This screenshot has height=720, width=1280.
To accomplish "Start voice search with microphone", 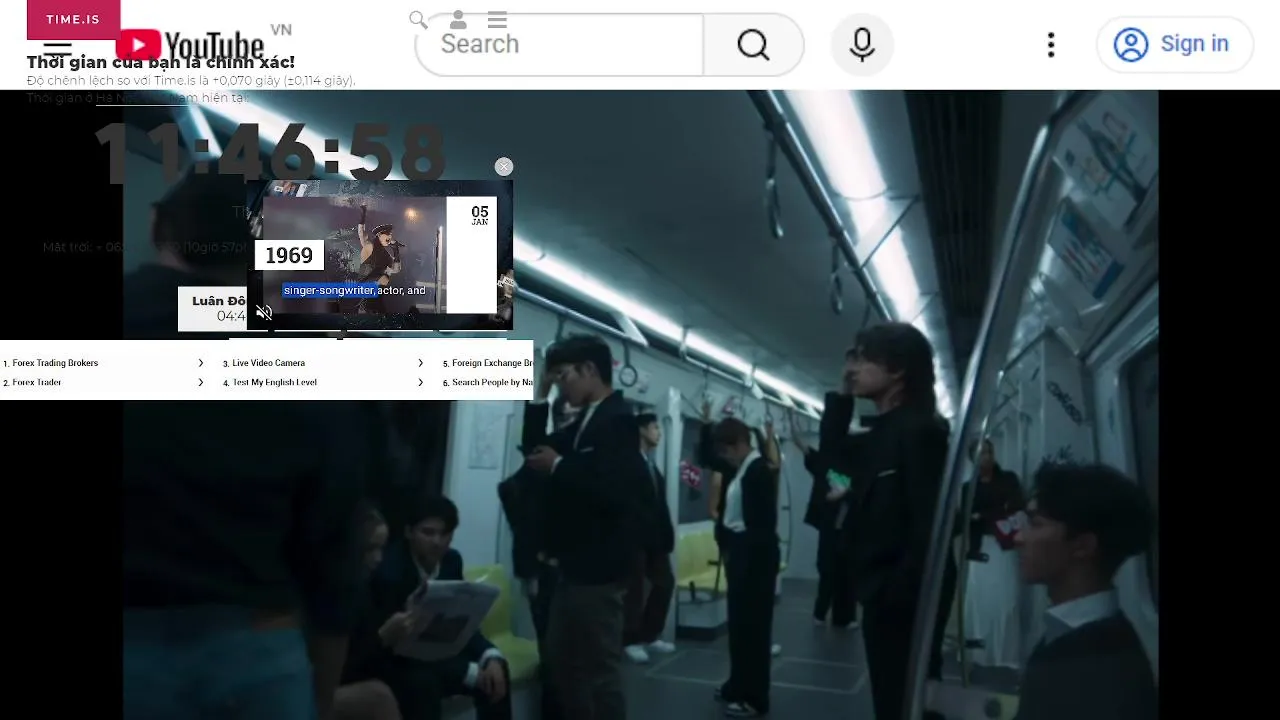I will pyautogui.click(x=862, y=44).
